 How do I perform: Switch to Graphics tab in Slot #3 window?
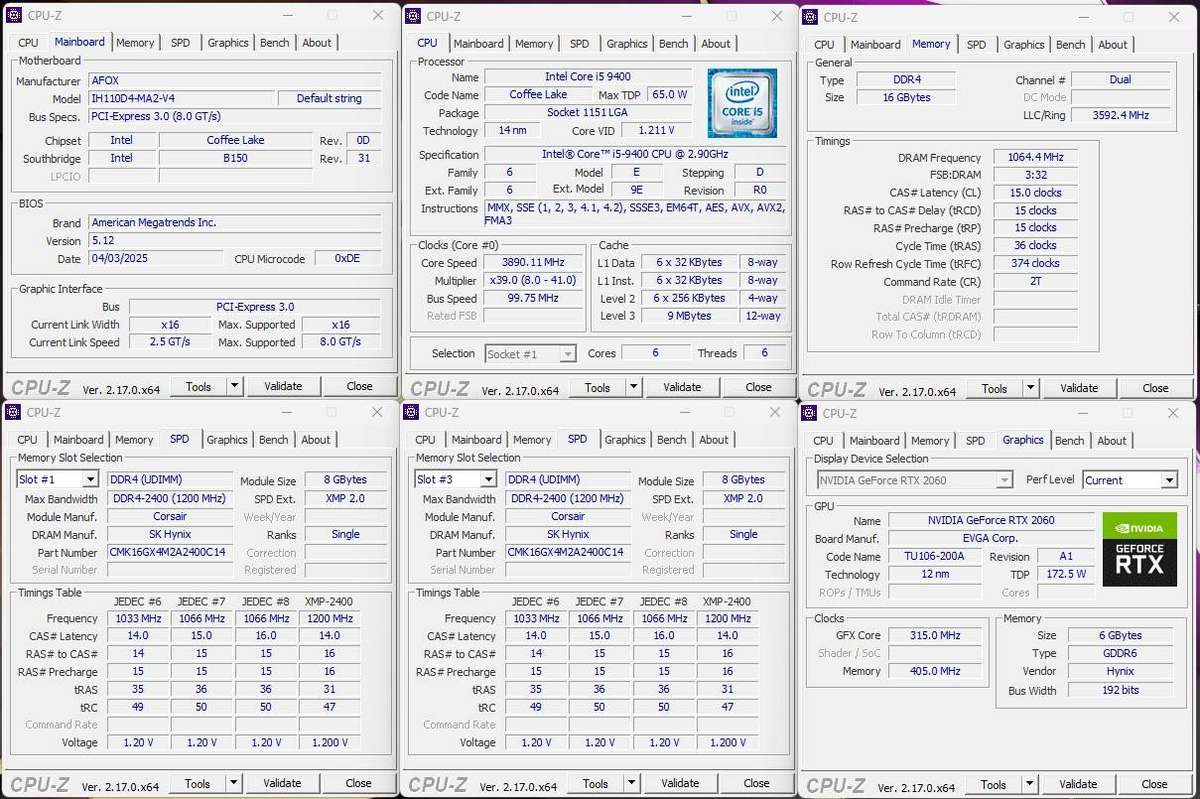click(x=625, y=440)
